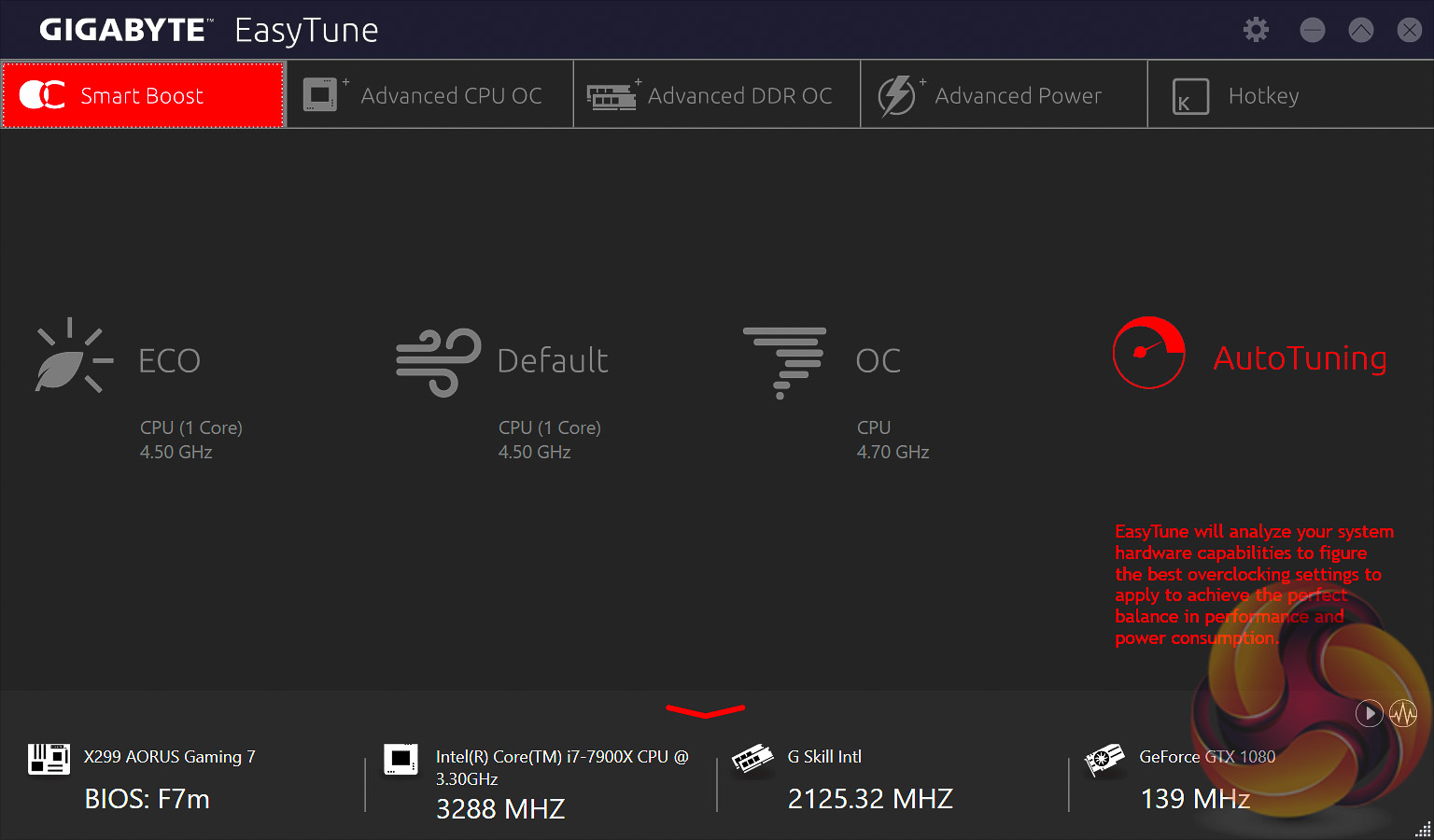Image resolution: width=1434 pixels, height=840 pixels.
Task: Click the CPU chip icon beside Intel Core i7-7900X
Action: pos(401,759)
